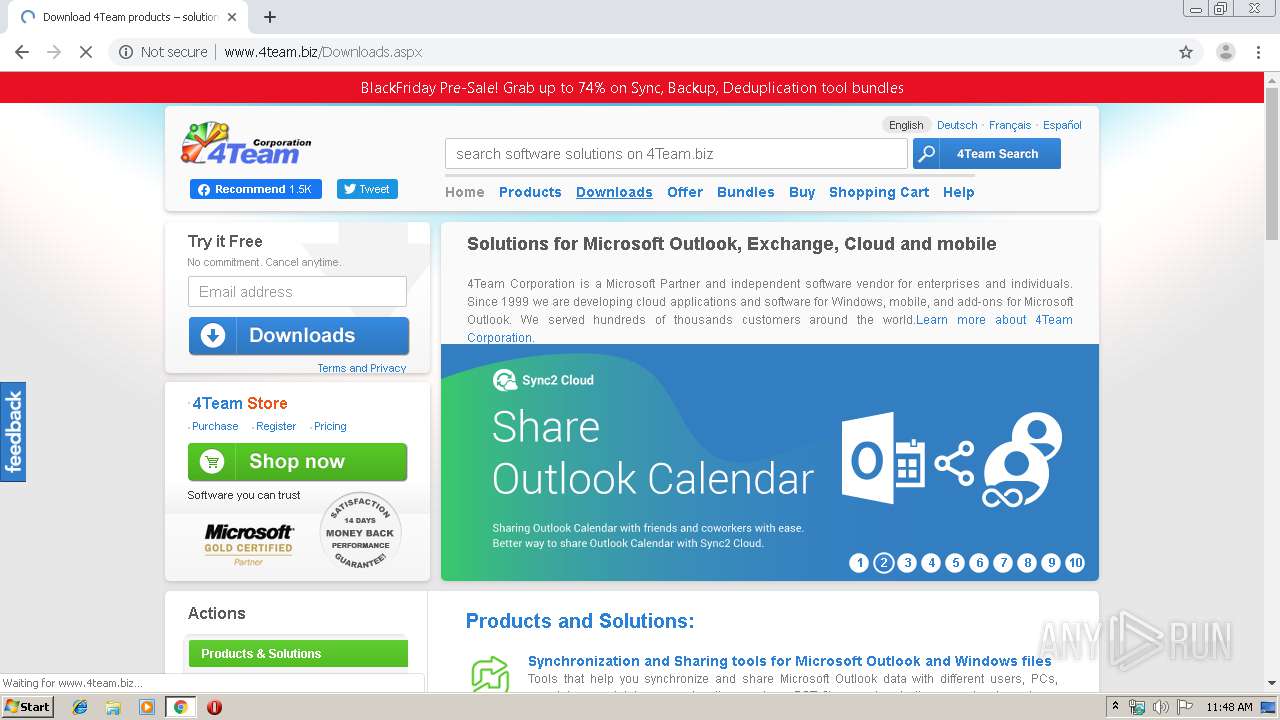This screenshot has width=1280, height=720.
Task: Open the Offer menu item
Action: tap(685, 192)
